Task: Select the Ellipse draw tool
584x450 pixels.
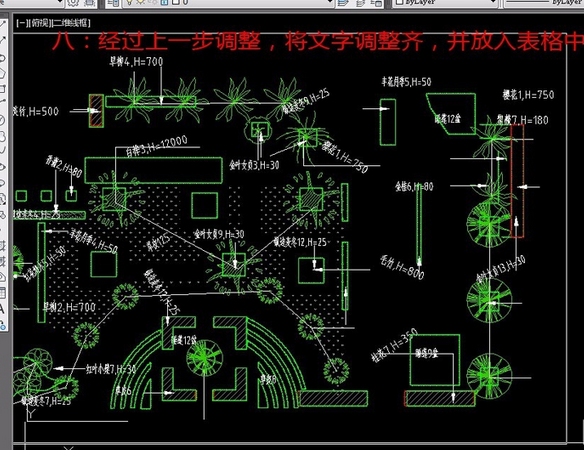Action: 2,167
